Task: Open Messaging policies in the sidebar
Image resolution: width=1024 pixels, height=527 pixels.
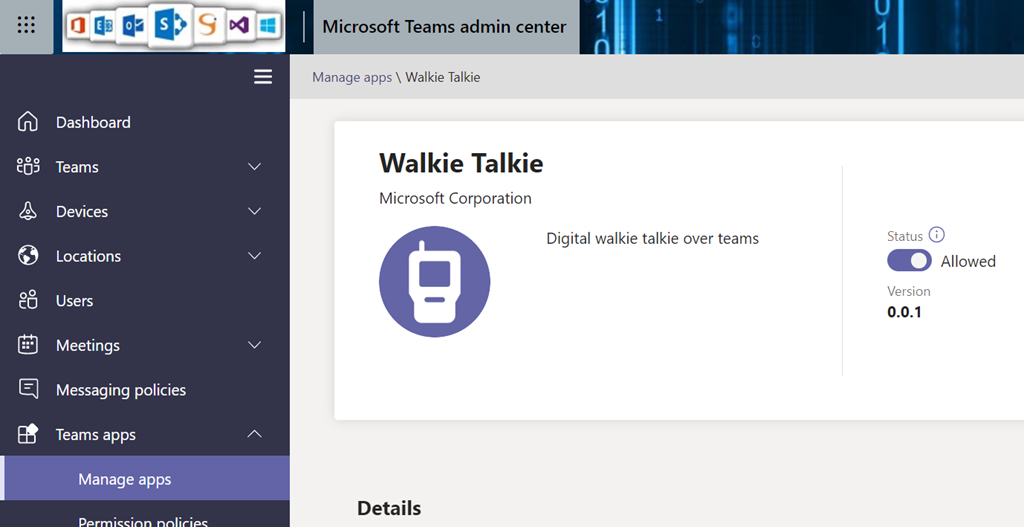Action: [120, 390]
